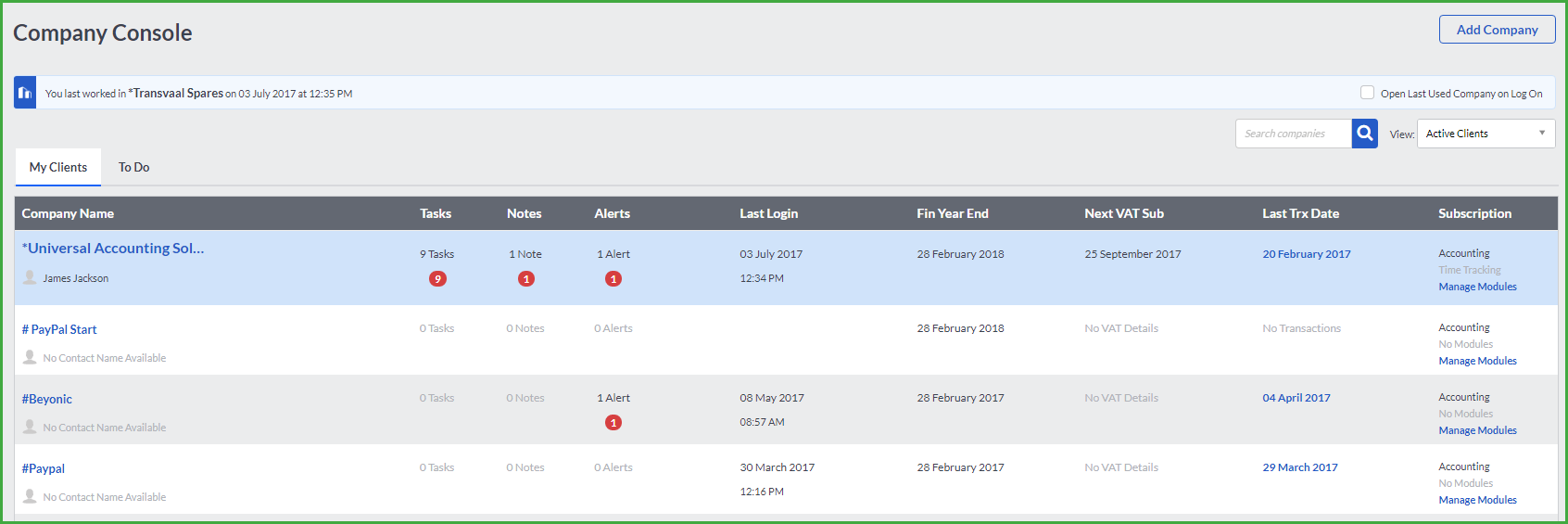Open the Active Clients view dropdown

(1486, 134)
